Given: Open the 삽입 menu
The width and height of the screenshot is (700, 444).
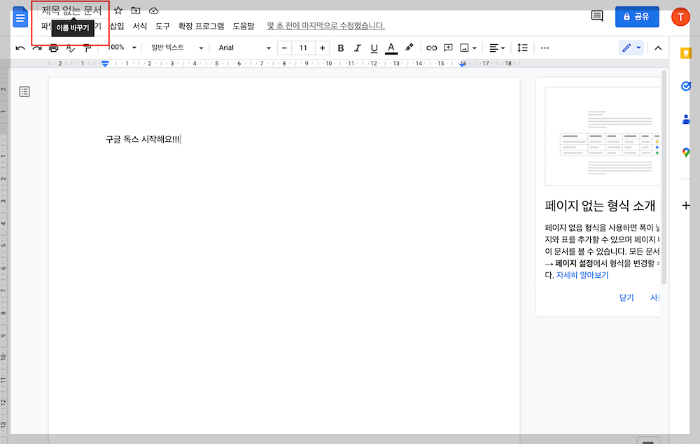Looking at the screenshot, I should [x=117, y=26].
